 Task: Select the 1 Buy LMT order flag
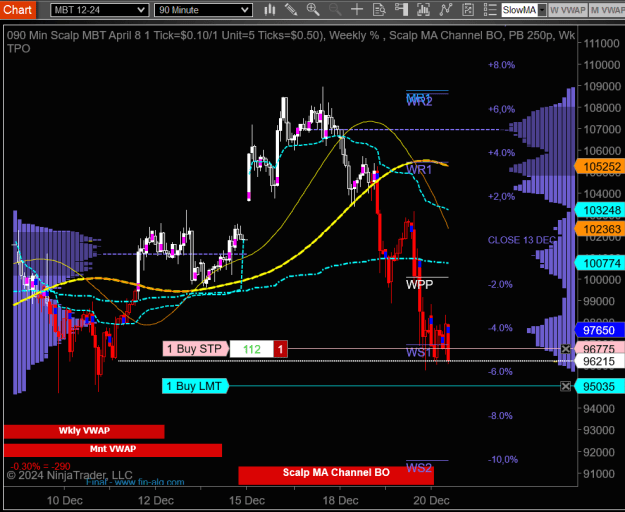195,386
